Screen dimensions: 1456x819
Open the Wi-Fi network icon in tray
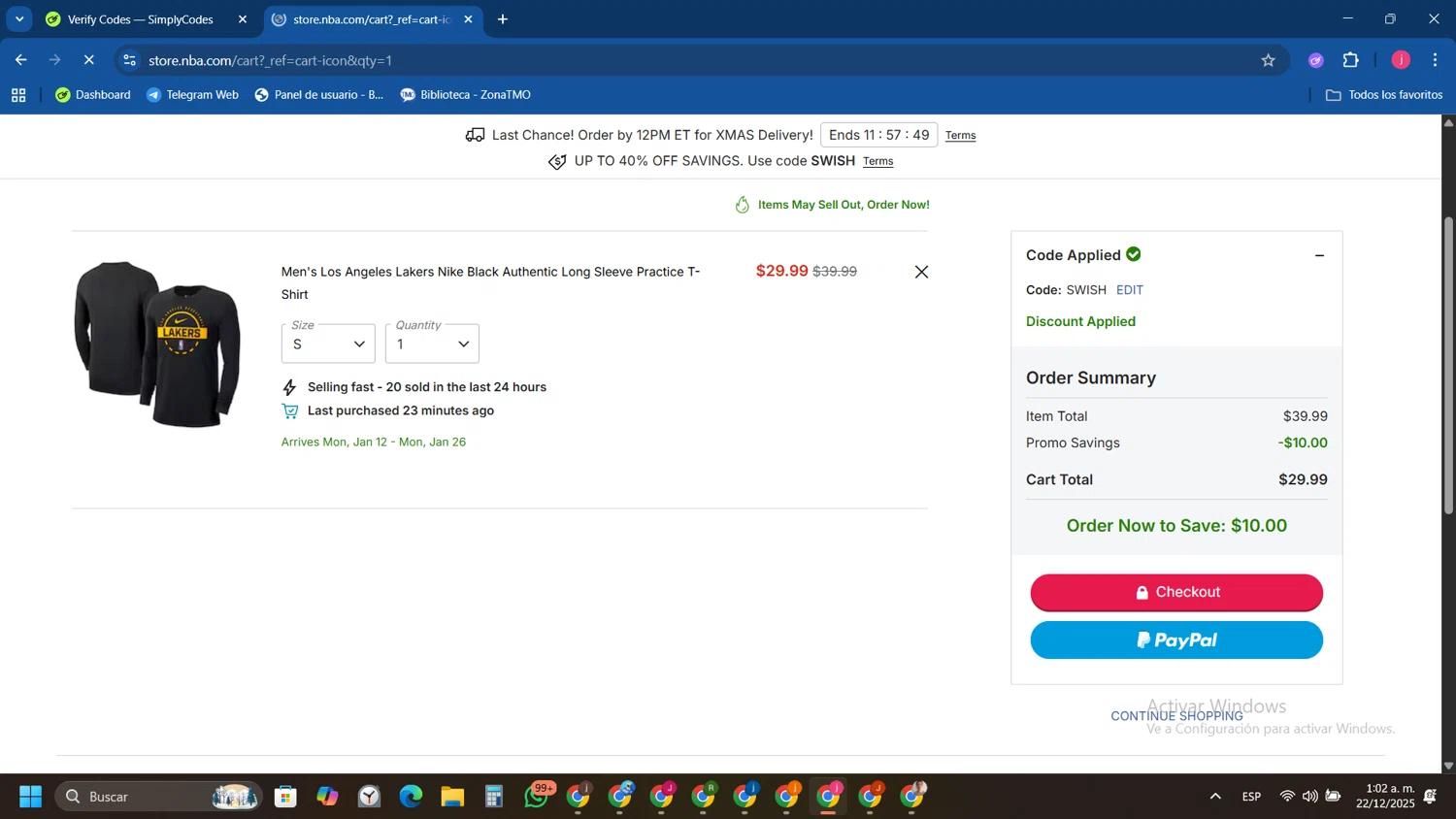1287,797
